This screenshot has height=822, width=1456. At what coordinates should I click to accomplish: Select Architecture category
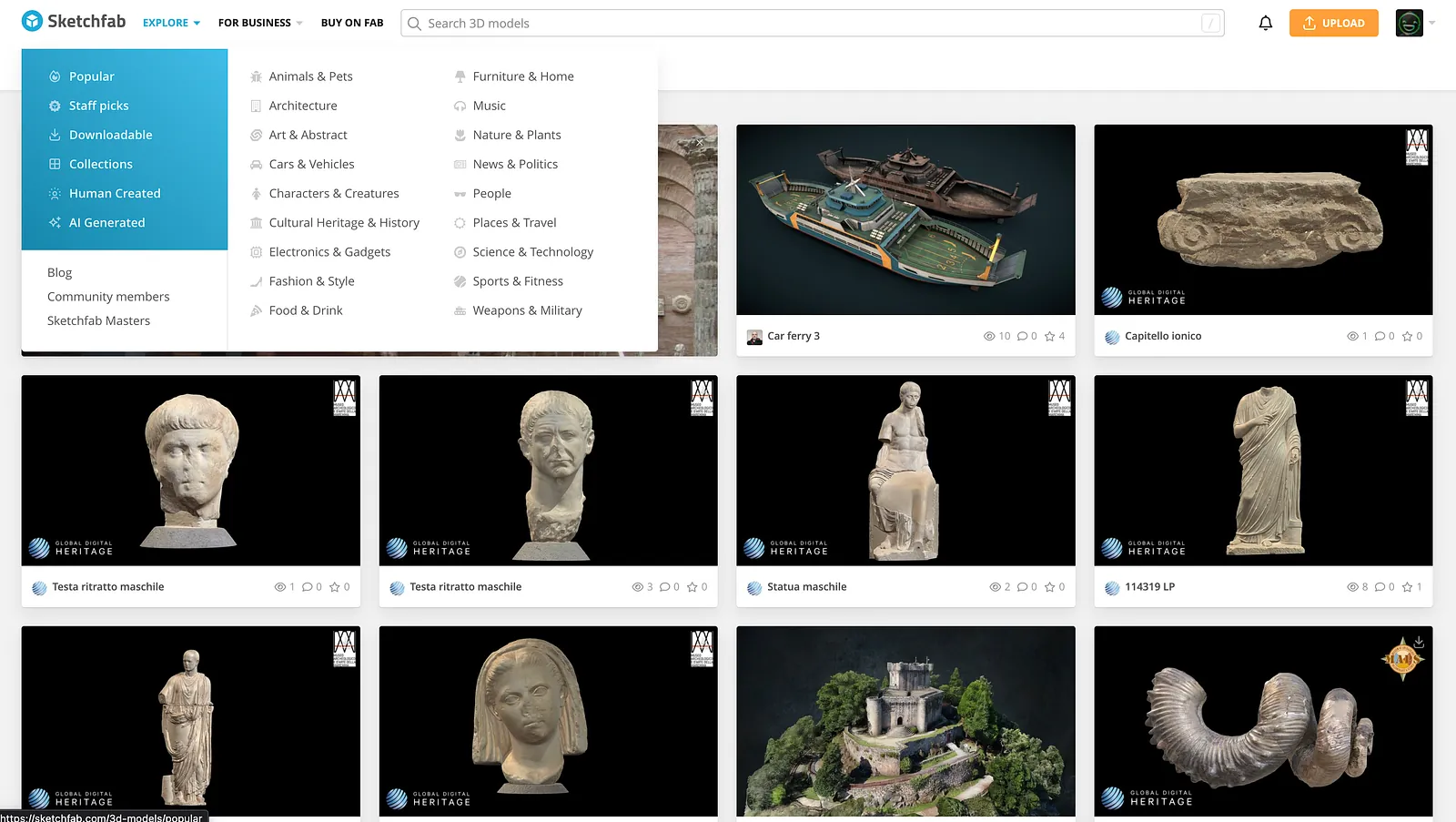303,106
